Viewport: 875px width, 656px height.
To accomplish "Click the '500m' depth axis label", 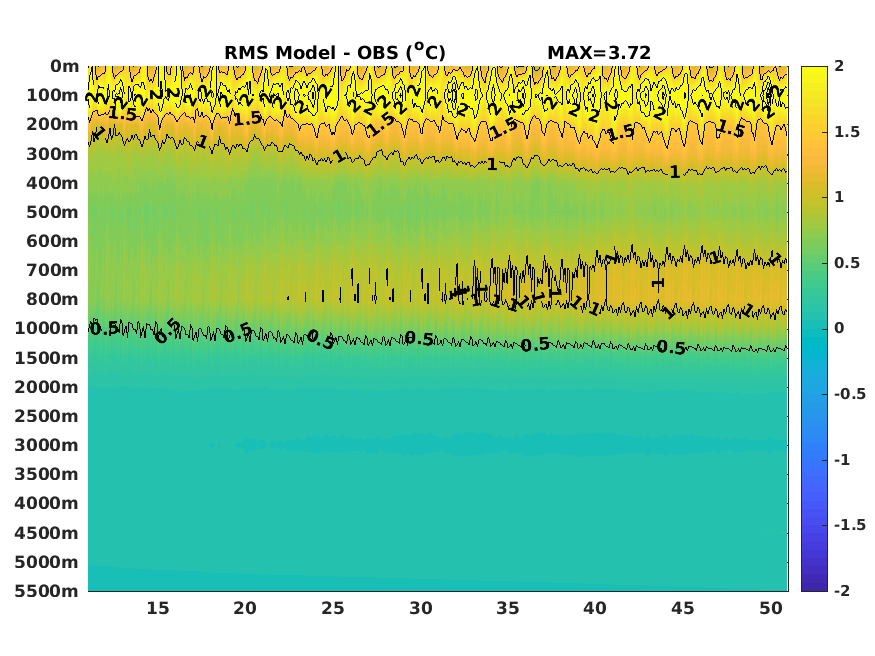I will coord(52,212).
